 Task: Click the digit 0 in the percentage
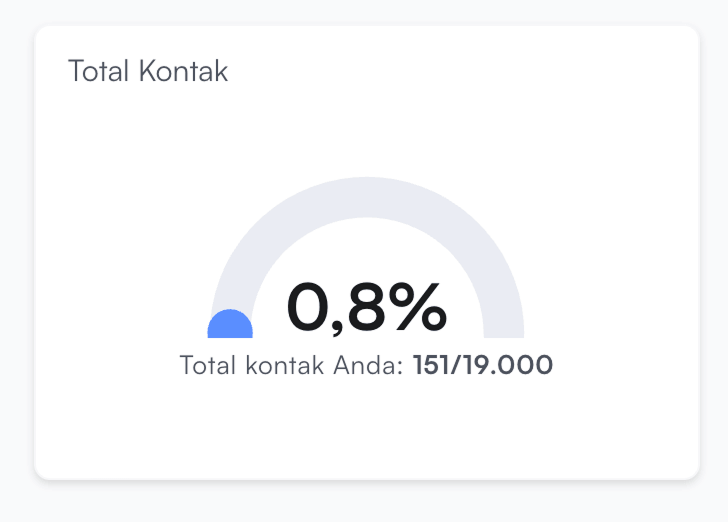click(313, 307)
